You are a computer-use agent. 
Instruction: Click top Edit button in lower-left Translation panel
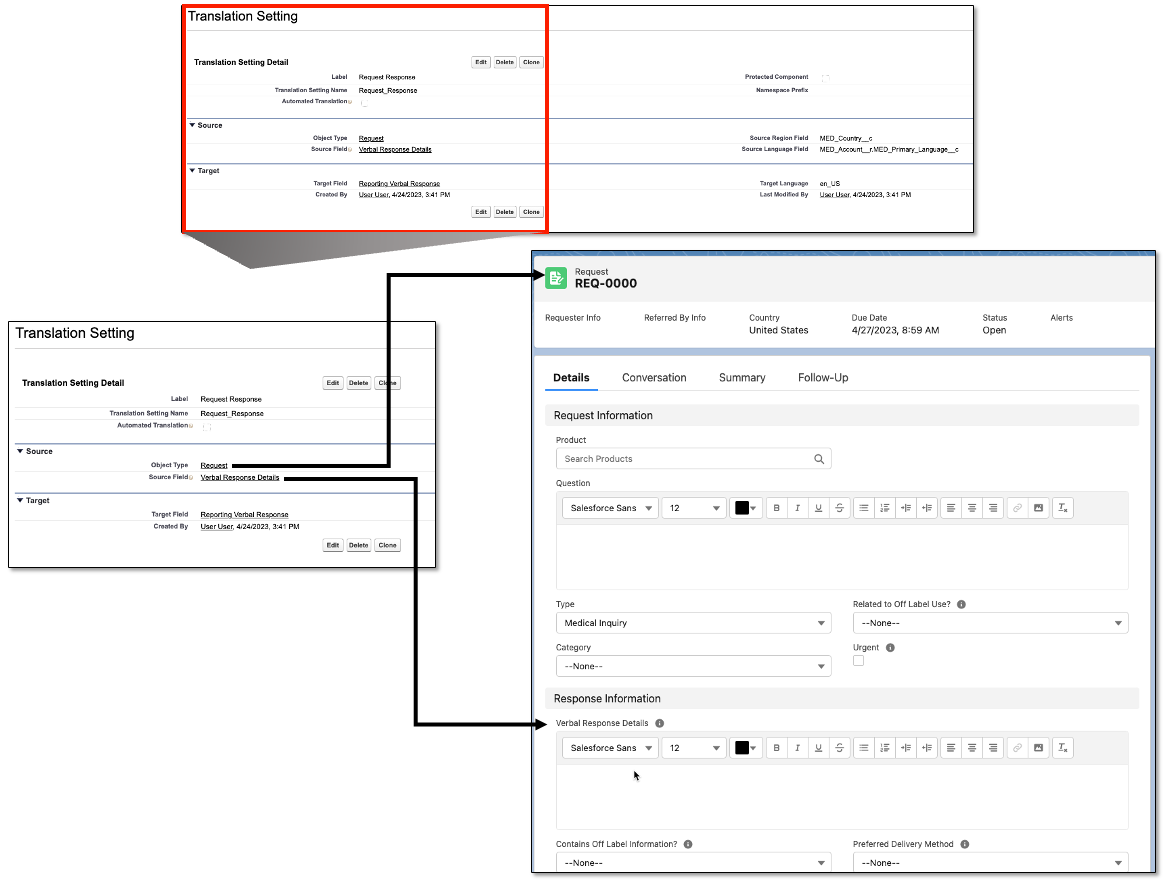click(333, 383)
